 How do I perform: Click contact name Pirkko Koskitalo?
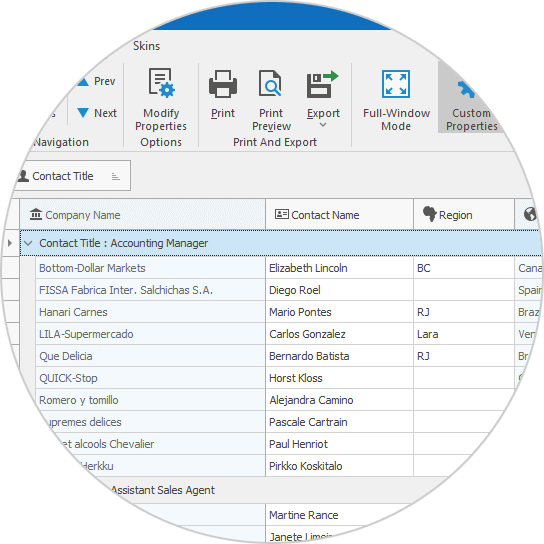coord(306,466)
